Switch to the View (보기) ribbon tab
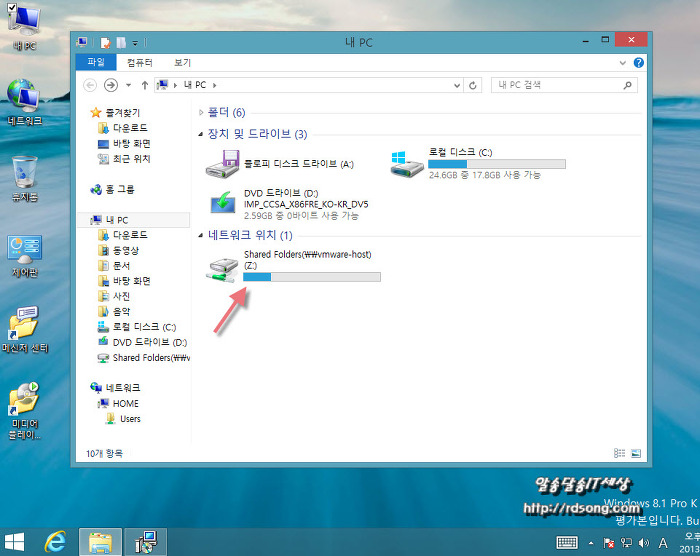Viewport: 700px width, 556px height. [x=182, y=62]
